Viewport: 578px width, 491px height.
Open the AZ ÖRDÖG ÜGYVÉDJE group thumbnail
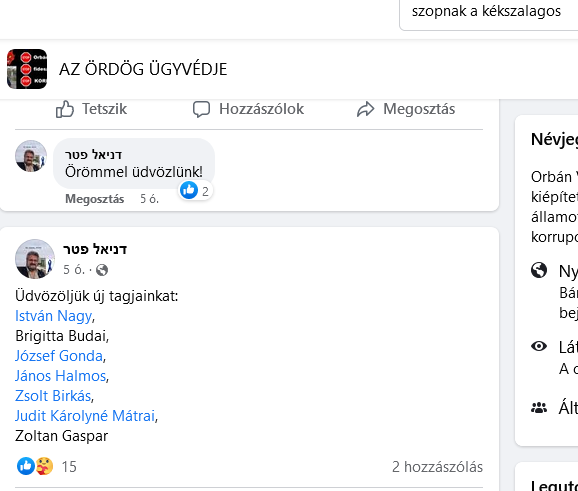27,69
